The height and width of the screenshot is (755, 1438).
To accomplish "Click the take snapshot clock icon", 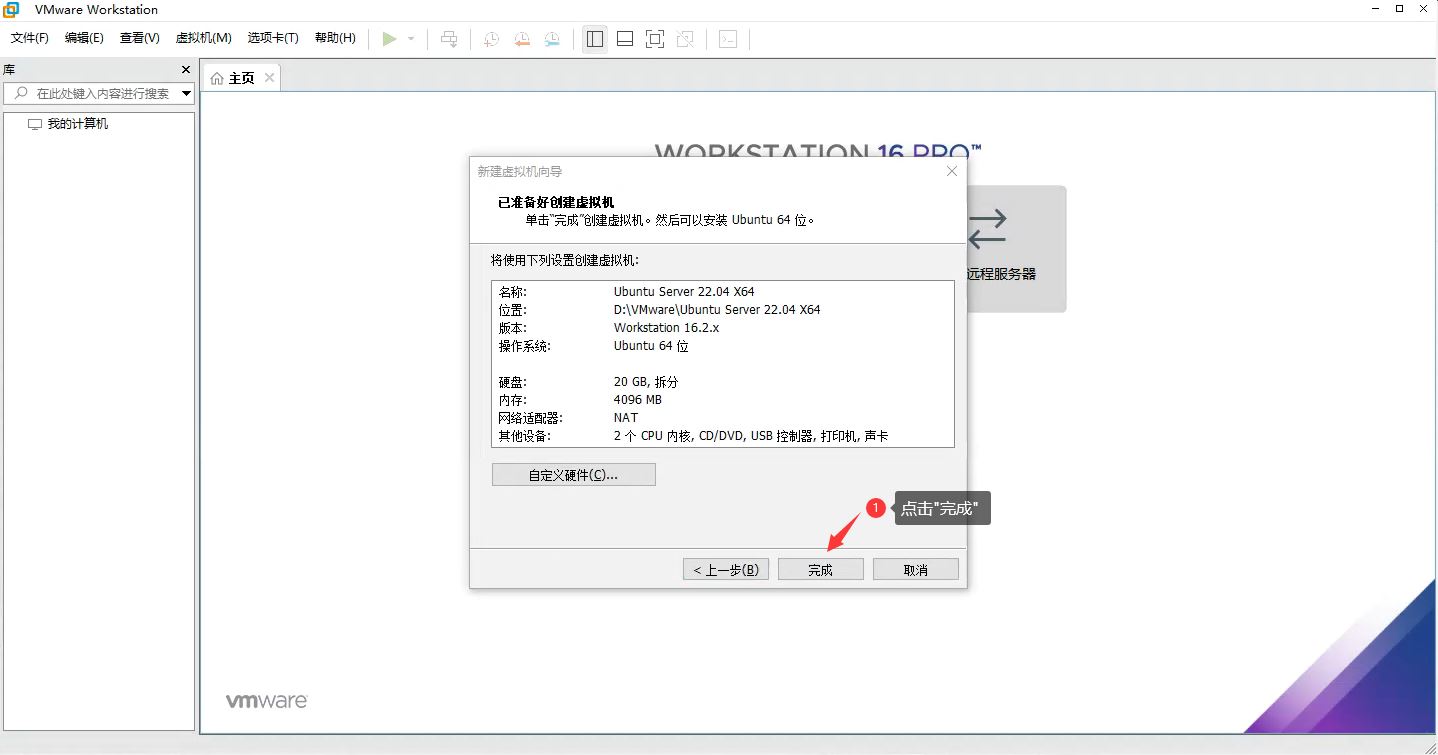I will [x=491, y=39].
